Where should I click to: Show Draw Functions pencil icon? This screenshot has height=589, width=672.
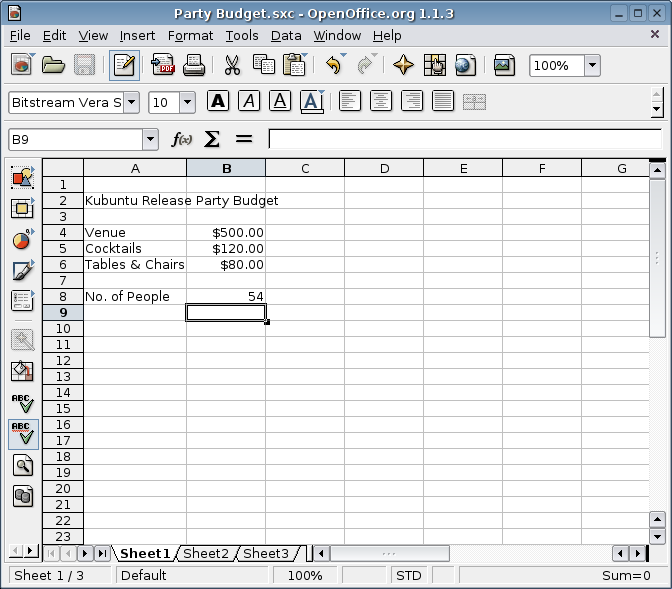(x=22, y=270)
